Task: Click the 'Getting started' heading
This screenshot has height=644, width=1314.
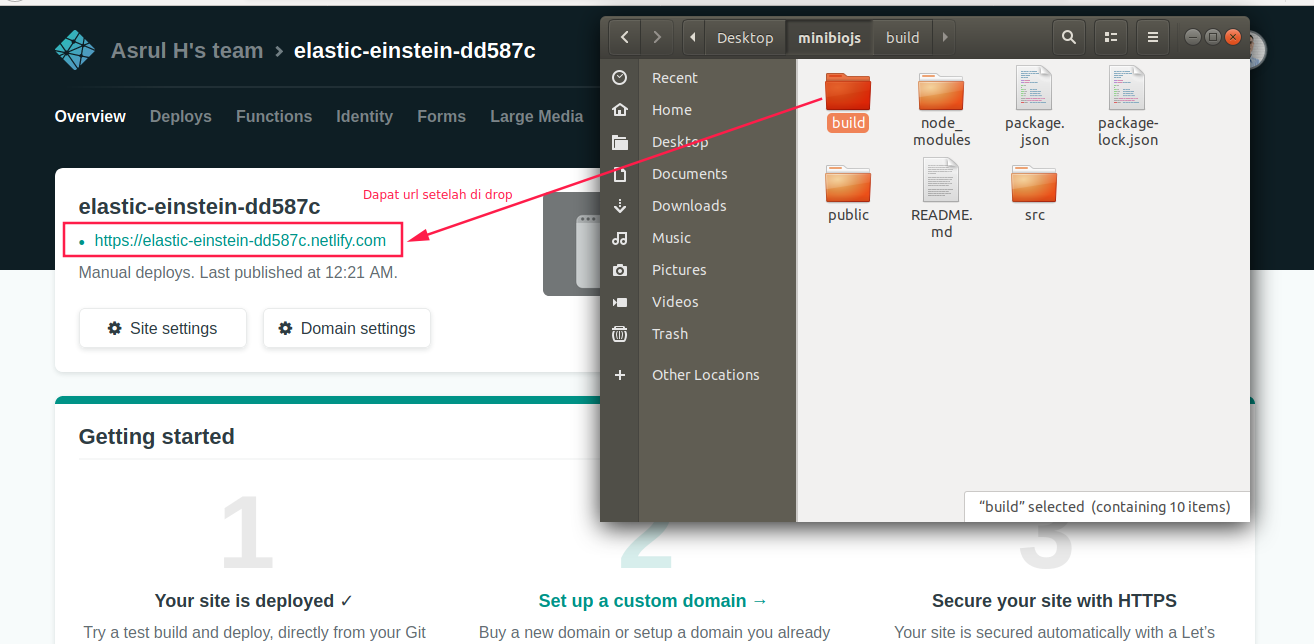Action: [x=157, y=437]
